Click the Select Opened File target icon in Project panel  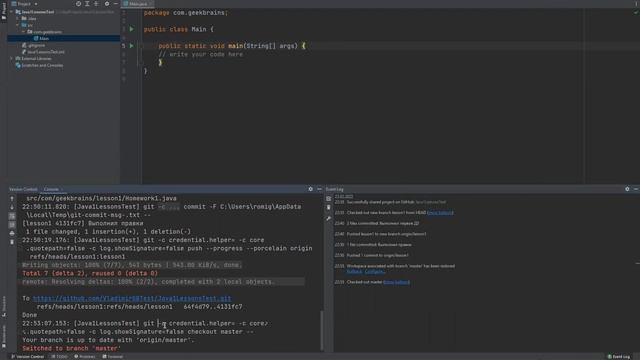pos(78,4)
